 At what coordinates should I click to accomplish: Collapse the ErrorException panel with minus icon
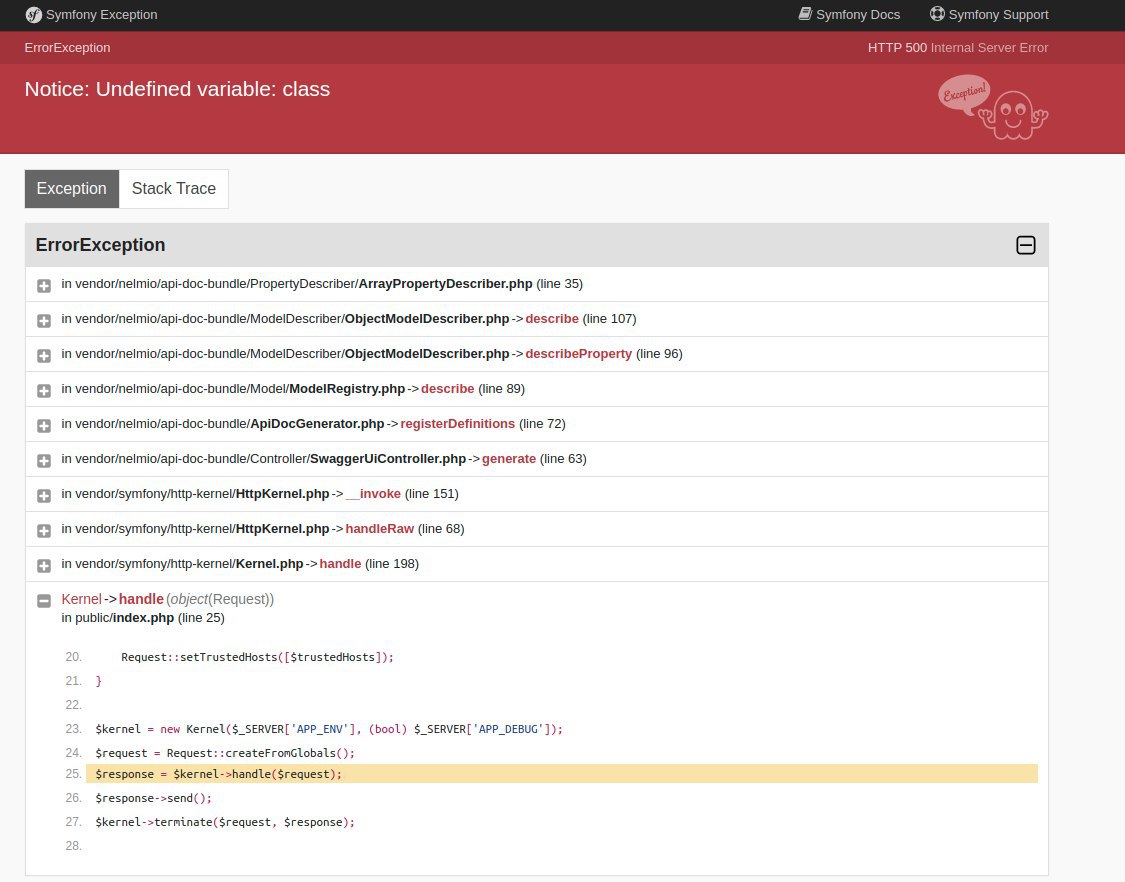(x=1026, y=245)
